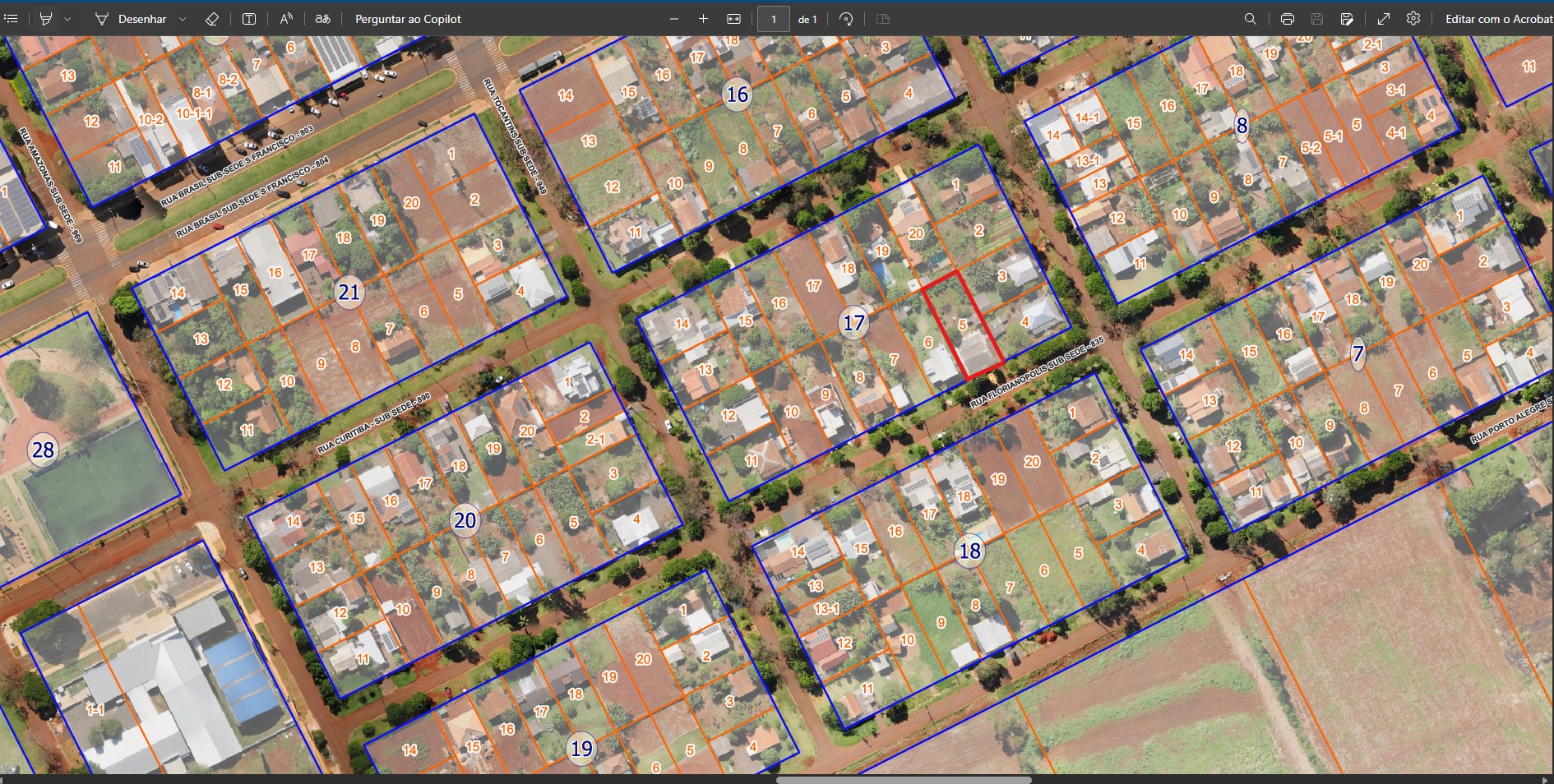The height and width of the screenshot is (784, 1554).
Task: Click the page number input field
Action: [x=773, y=19]
